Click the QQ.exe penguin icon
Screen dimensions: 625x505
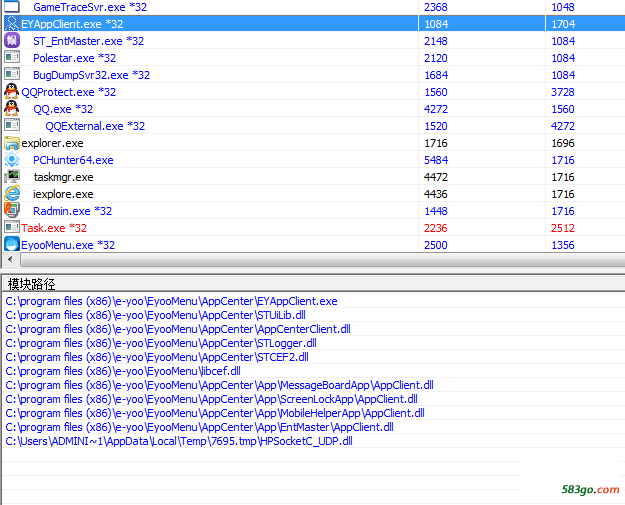point(12,108)
